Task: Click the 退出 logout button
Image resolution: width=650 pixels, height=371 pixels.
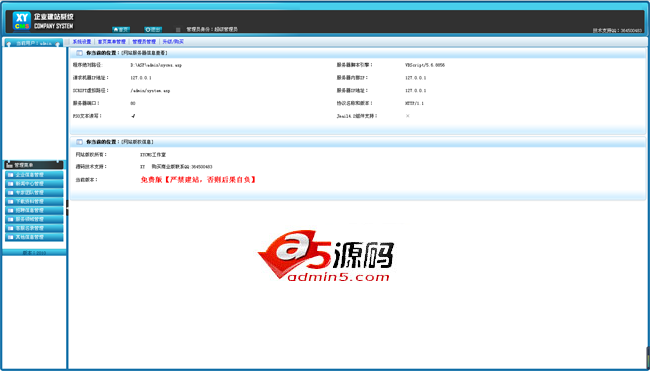Action: click(x=153, y=29)
